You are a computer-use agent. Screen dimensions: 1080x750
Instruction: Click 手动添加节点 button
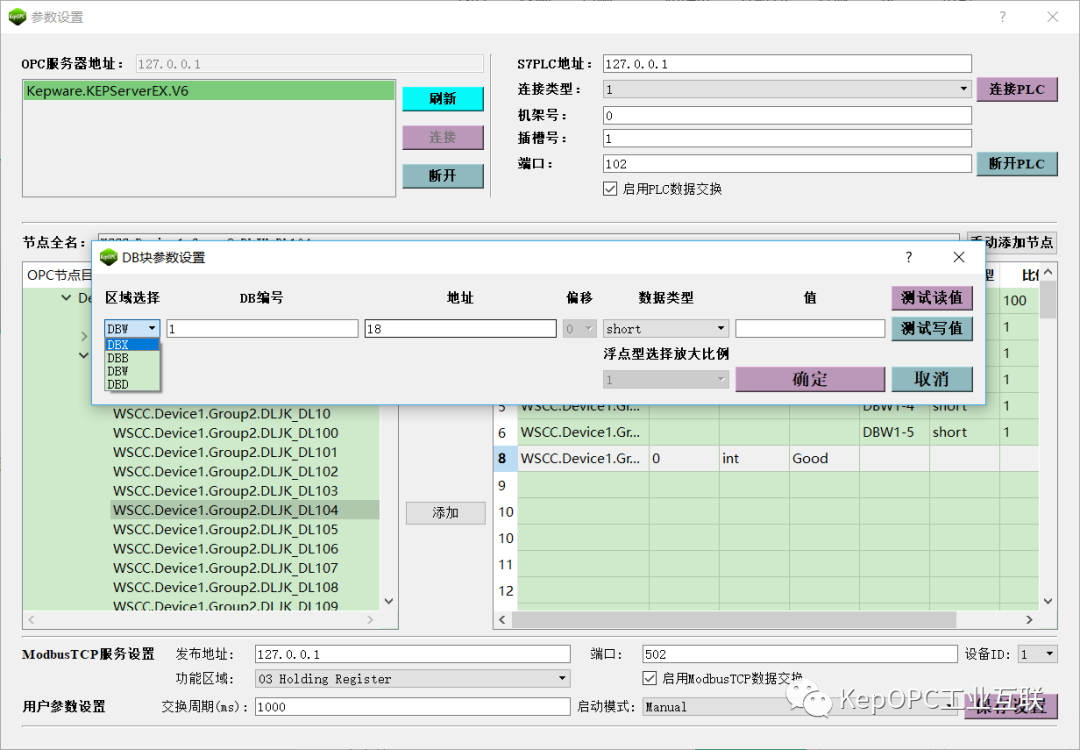[x=1012, y=242]
